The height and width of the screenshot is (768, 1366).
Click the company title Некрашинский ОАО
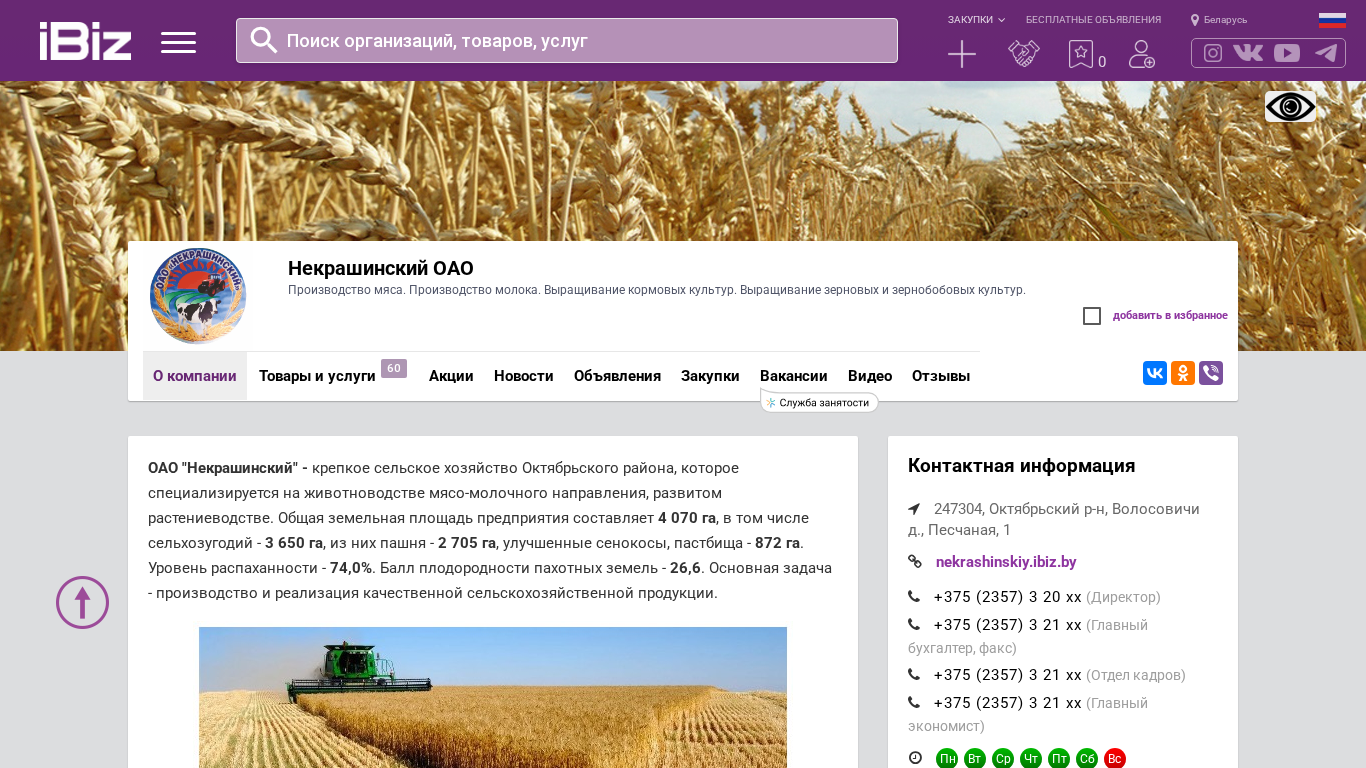click(381, 268)
